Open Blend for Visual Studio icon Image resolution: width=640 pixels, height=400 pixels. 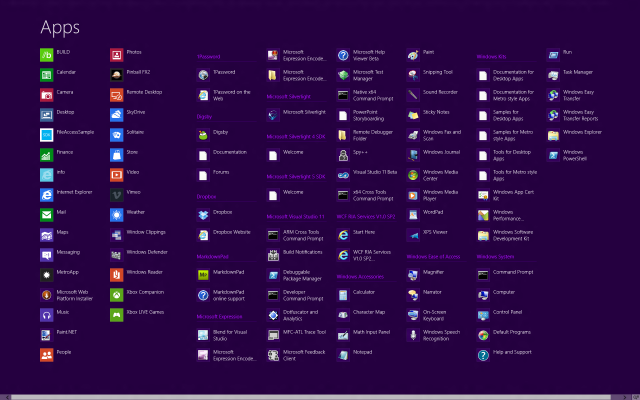(x=203, y=335)
